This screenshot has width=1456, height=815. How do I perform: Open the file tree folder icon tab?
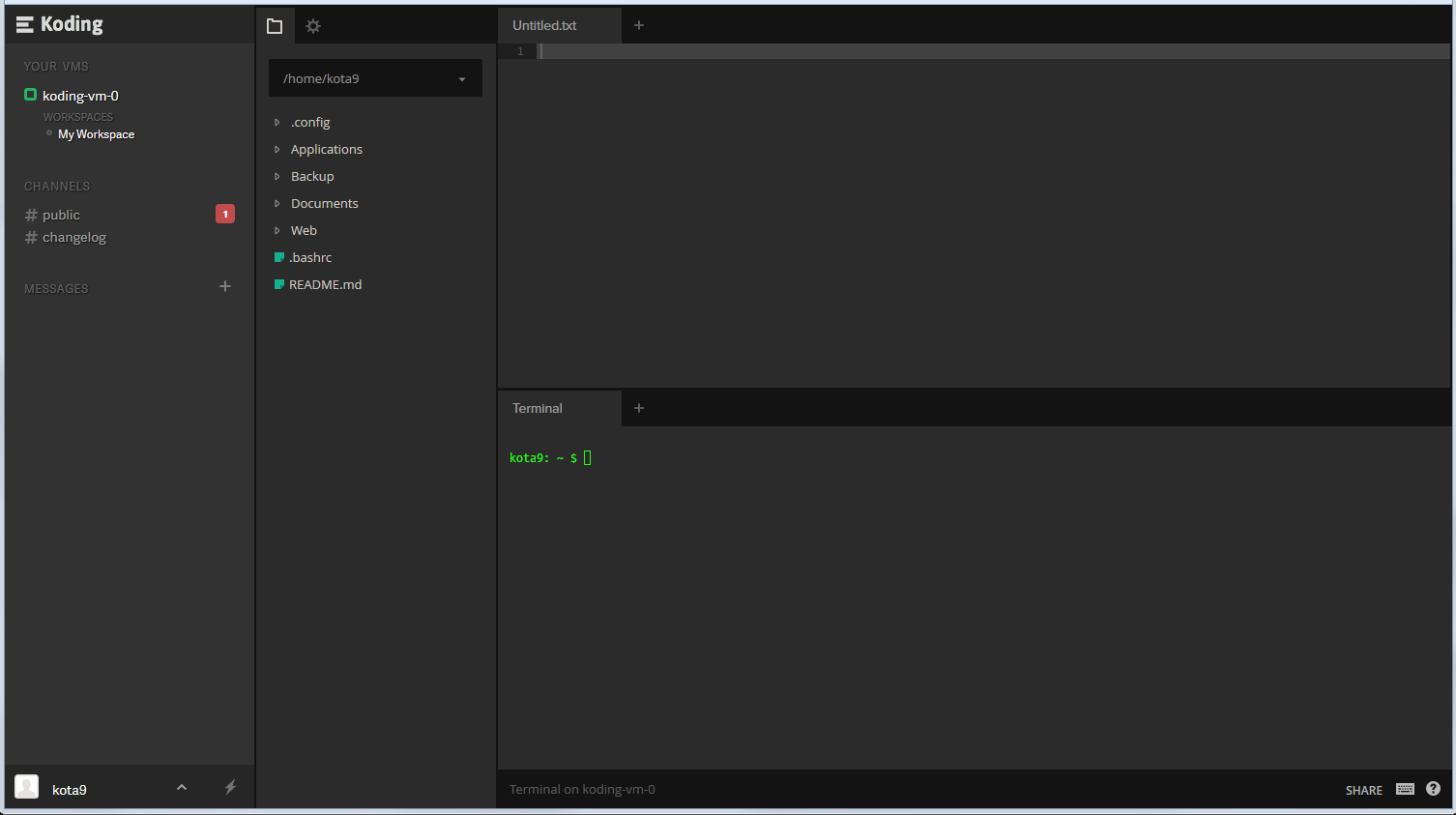[x=275, y=26]
